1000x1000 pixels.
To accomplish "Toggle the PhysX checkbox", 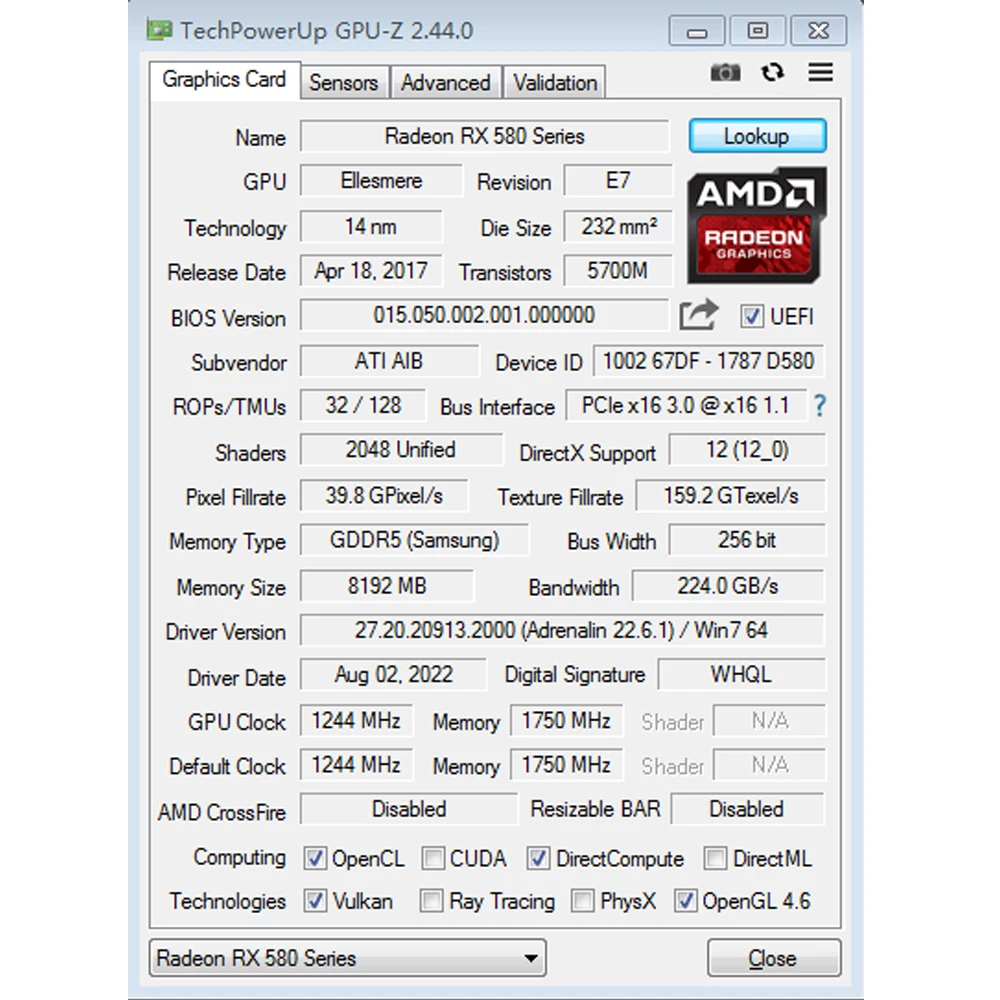I will click(582, 901).
